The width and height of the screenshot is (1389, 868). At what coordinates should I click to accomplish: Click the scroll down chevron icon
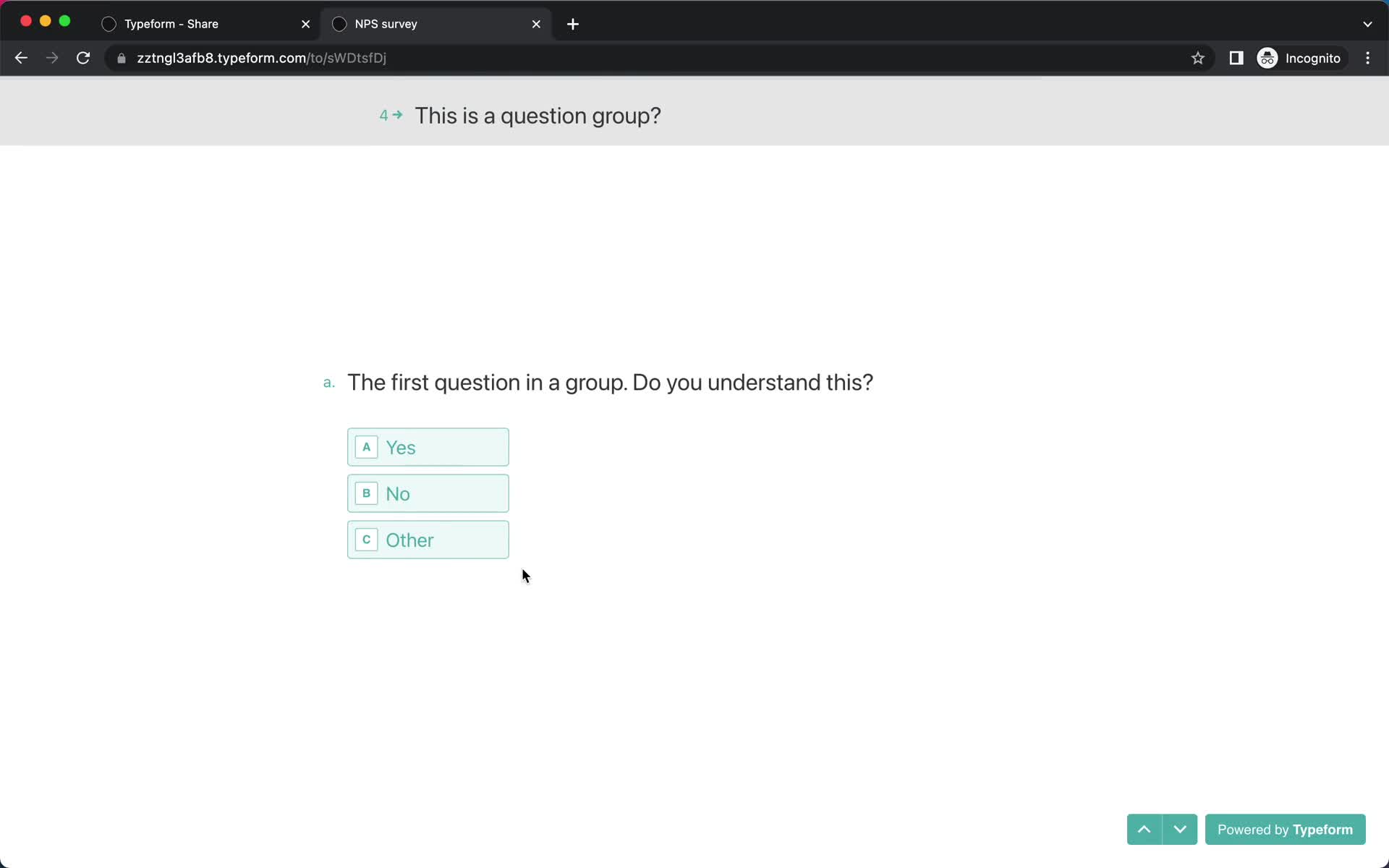(1180, 829)
